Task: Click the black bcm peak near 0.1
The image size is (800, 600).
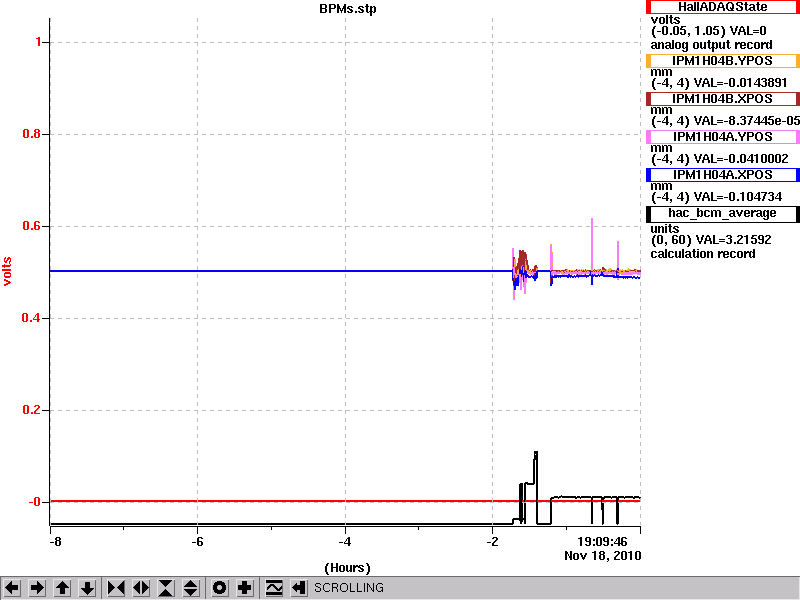Action: pos(536,453)
